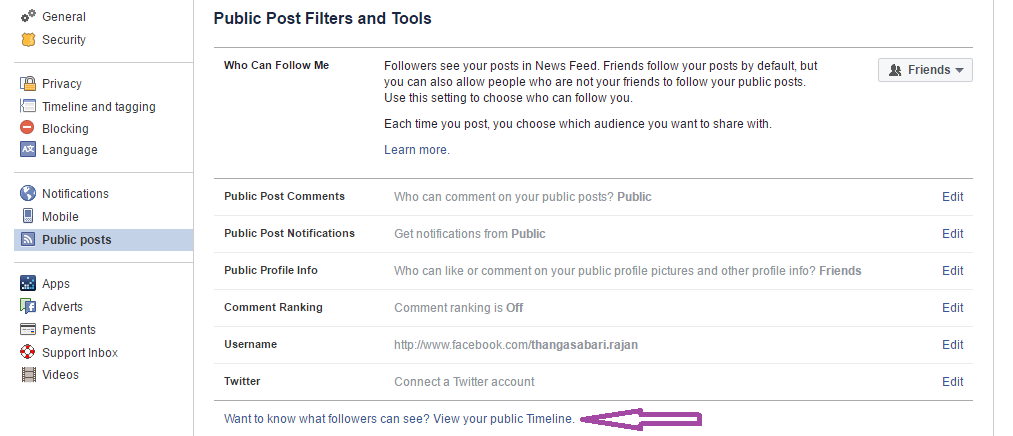
Task: Click the Timeline and tagging icon
Action: tap(28, 106)
